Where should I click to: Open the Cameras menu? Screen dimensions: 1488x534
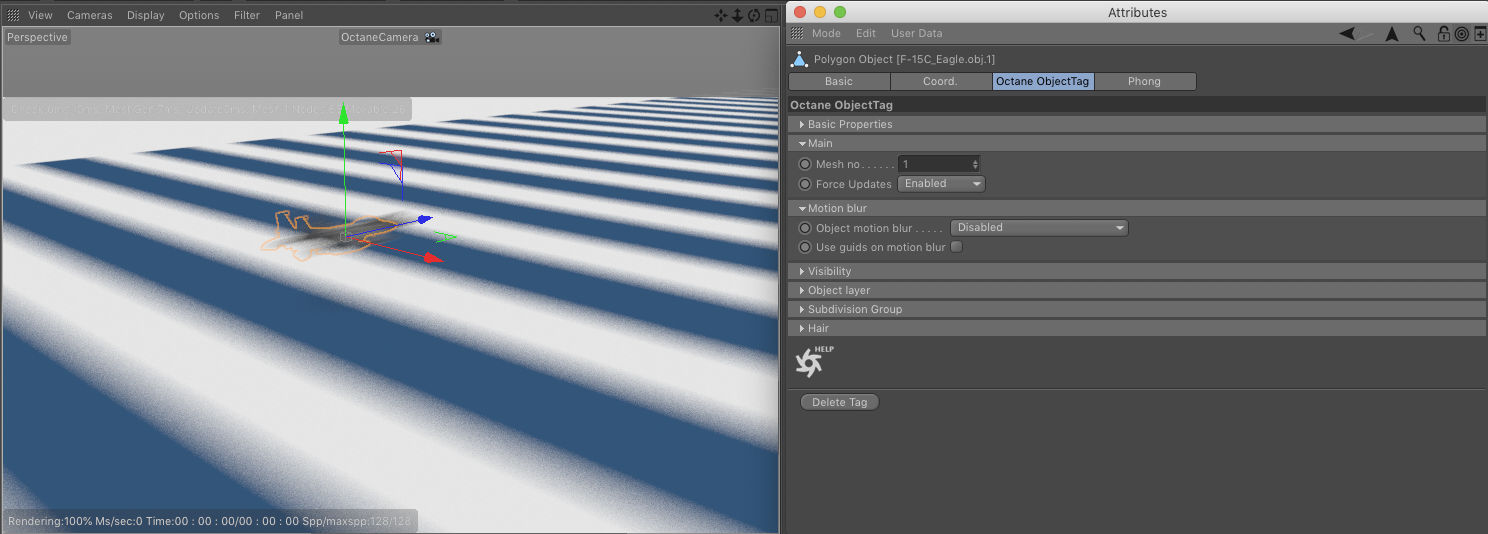tap(90, 15)
